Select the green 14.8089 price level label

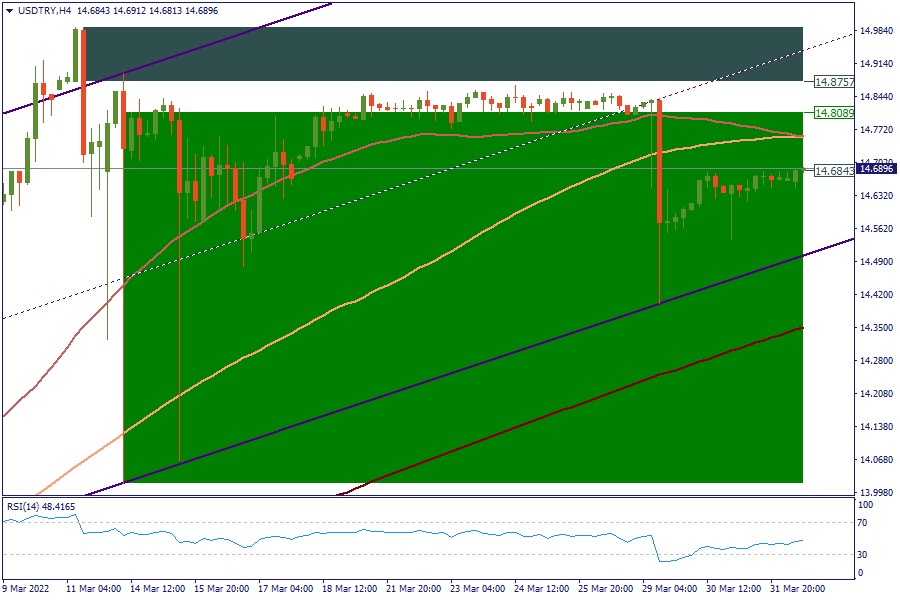833,113
